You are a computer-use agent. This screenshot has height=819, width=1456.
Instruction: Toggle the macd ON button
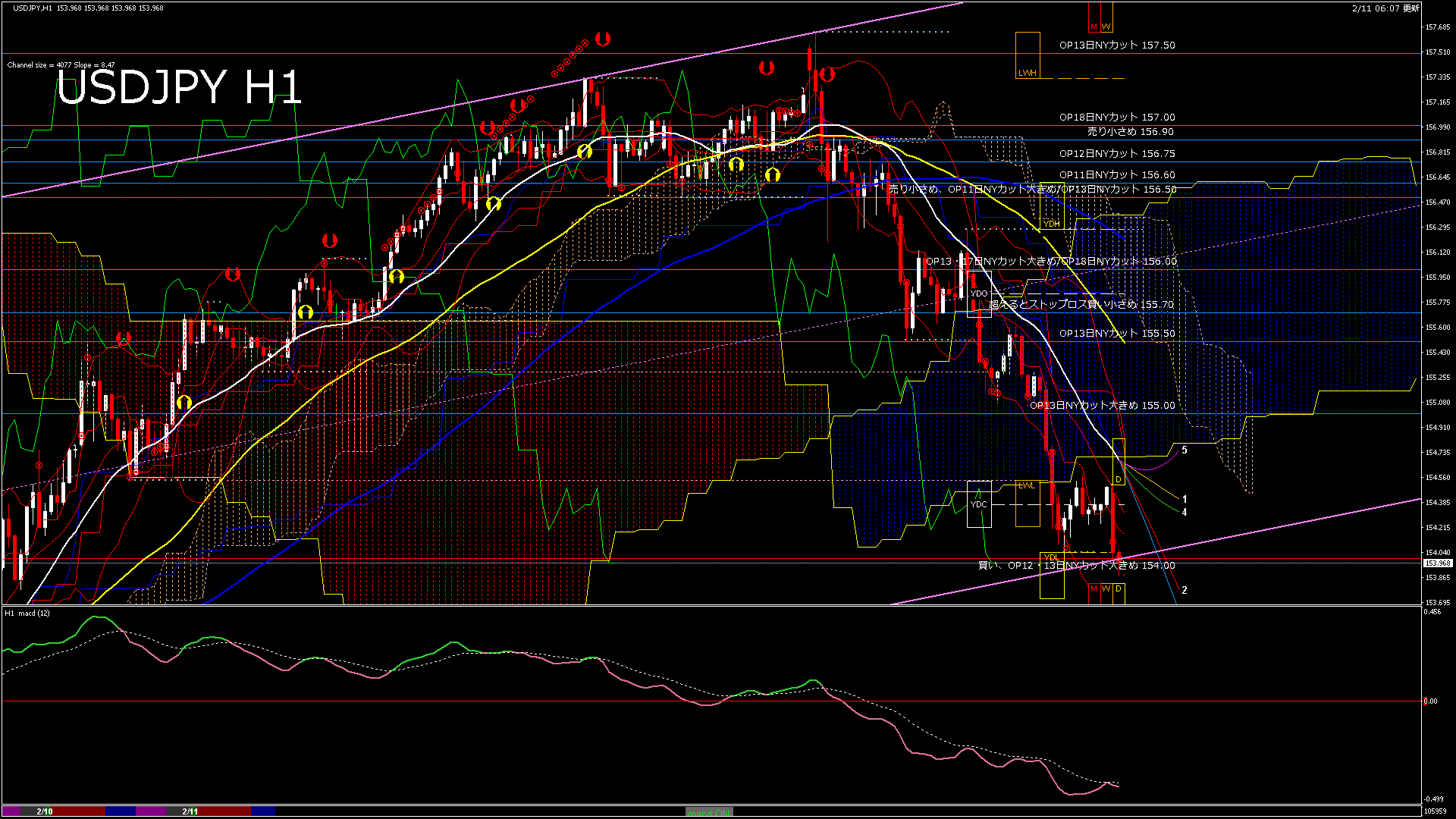[709, 812]
